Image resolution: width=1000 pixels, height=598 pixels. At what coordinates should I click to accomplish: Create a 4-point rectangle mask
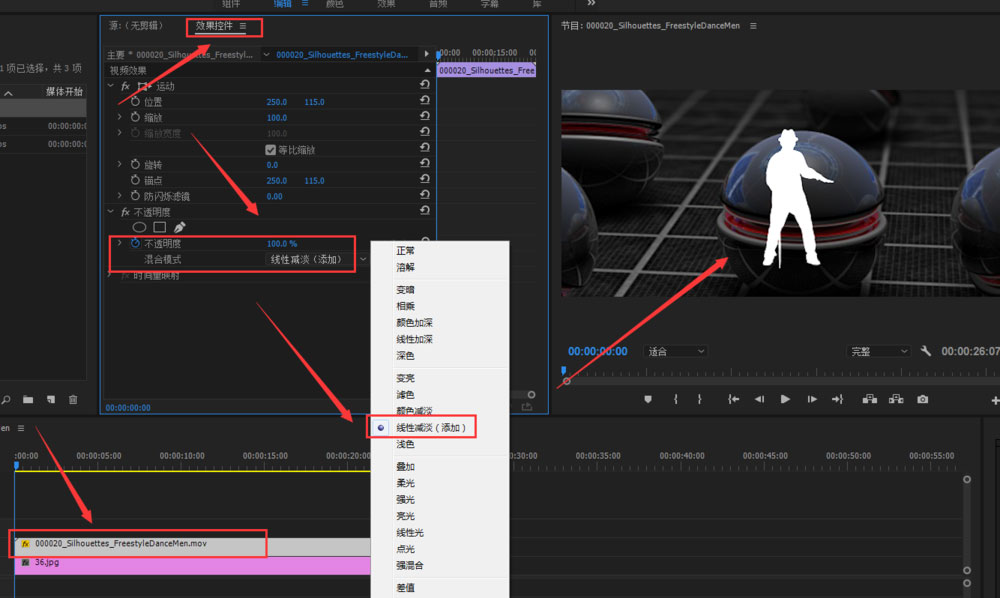160,227
